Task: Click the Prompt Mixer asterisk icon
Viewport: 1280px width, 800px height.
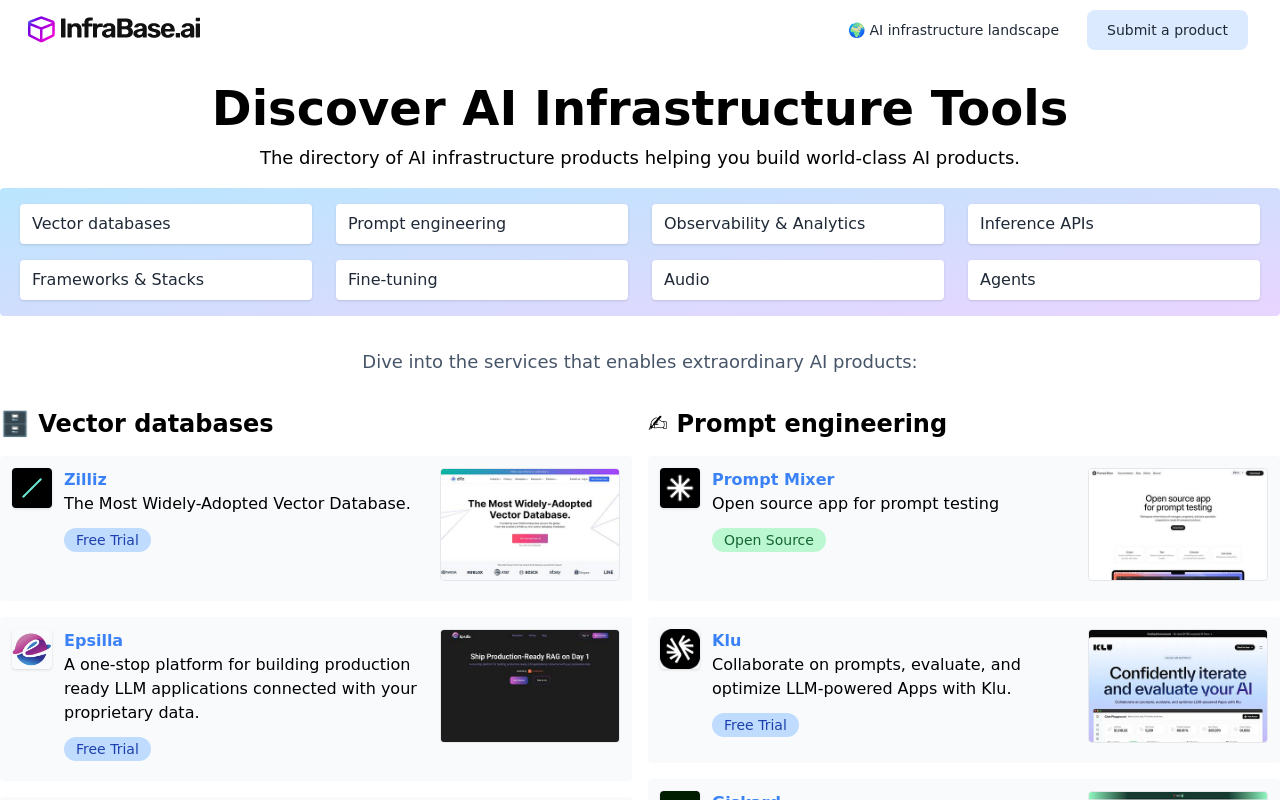Action: (680, 488)
